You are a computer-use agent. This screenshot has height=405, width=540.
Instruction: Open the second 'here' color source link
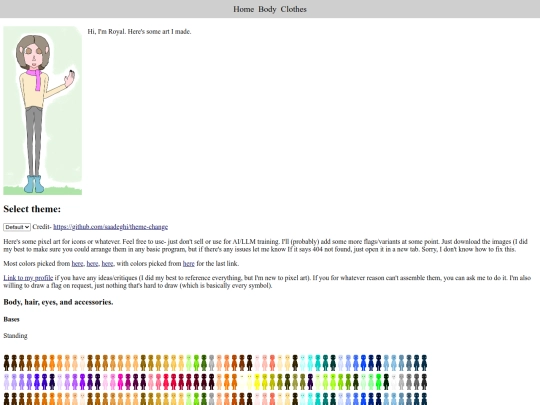pyautogui.click(x=92, y=263)
